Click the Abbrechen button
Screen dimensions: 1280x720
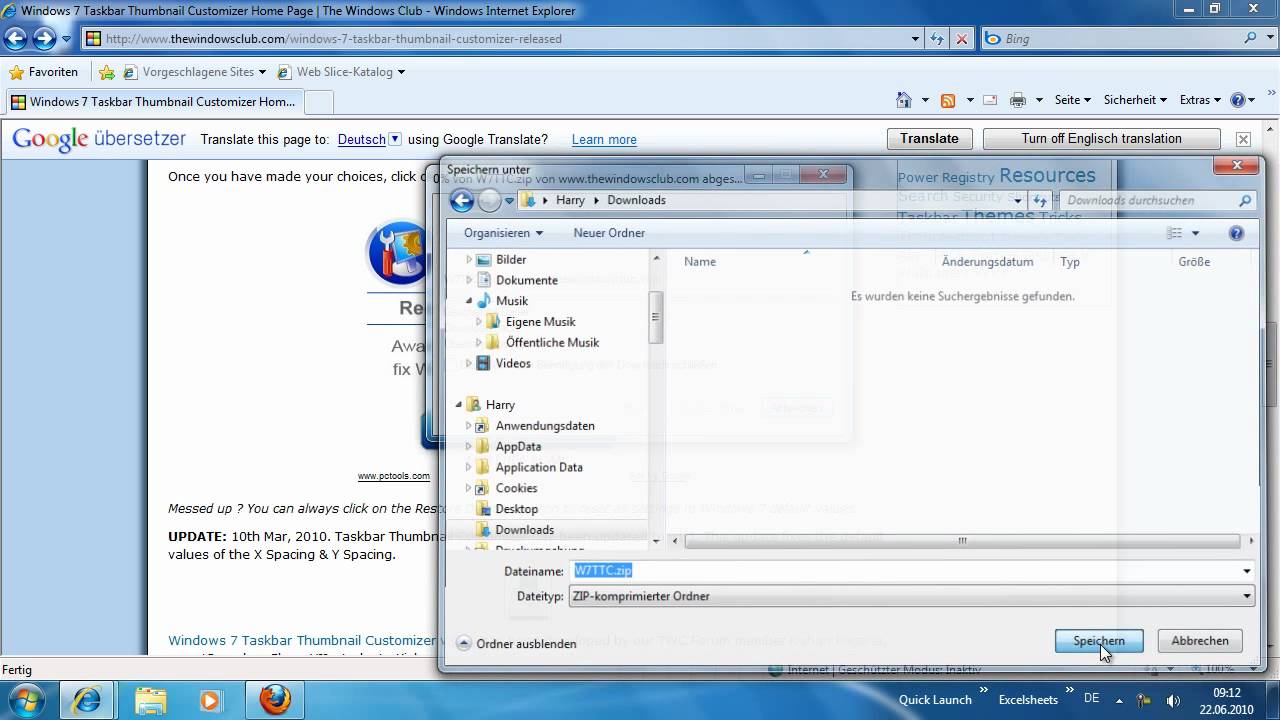[x=1200, y=641]
